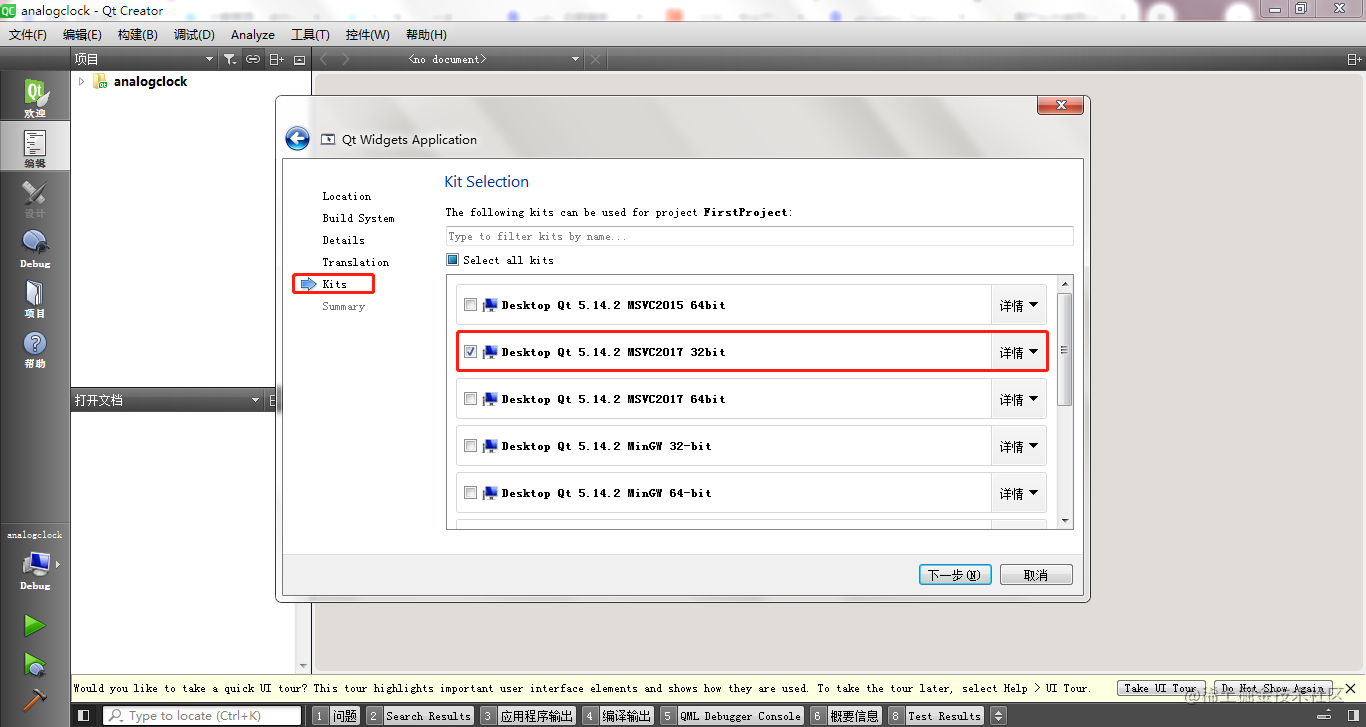Image resolution: width=1366 pixels, height=727 pixels.
Task: Enable Desktop Qt 5.14.2 MSVC2015 64bit kit
Action: point(470,305)
